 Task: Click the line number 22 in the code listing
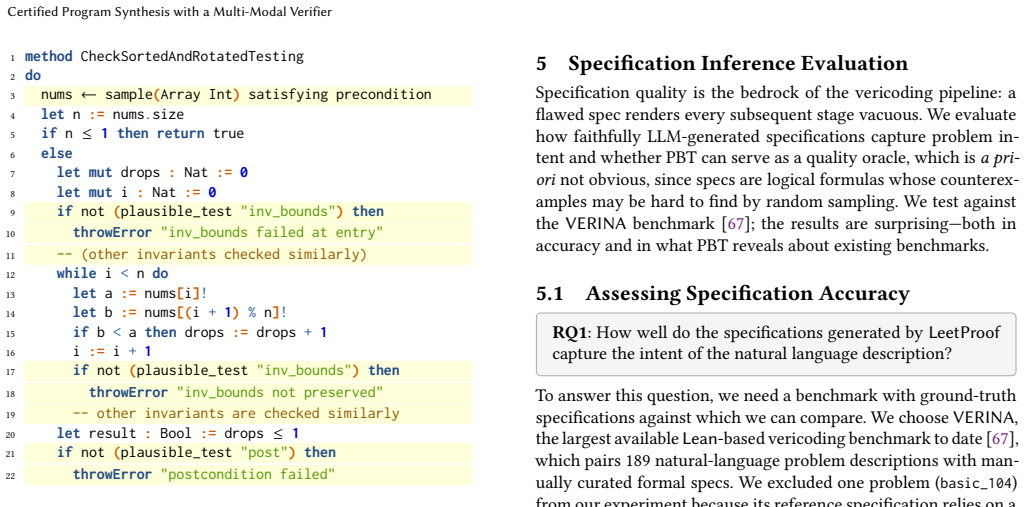tap(10, 476)
